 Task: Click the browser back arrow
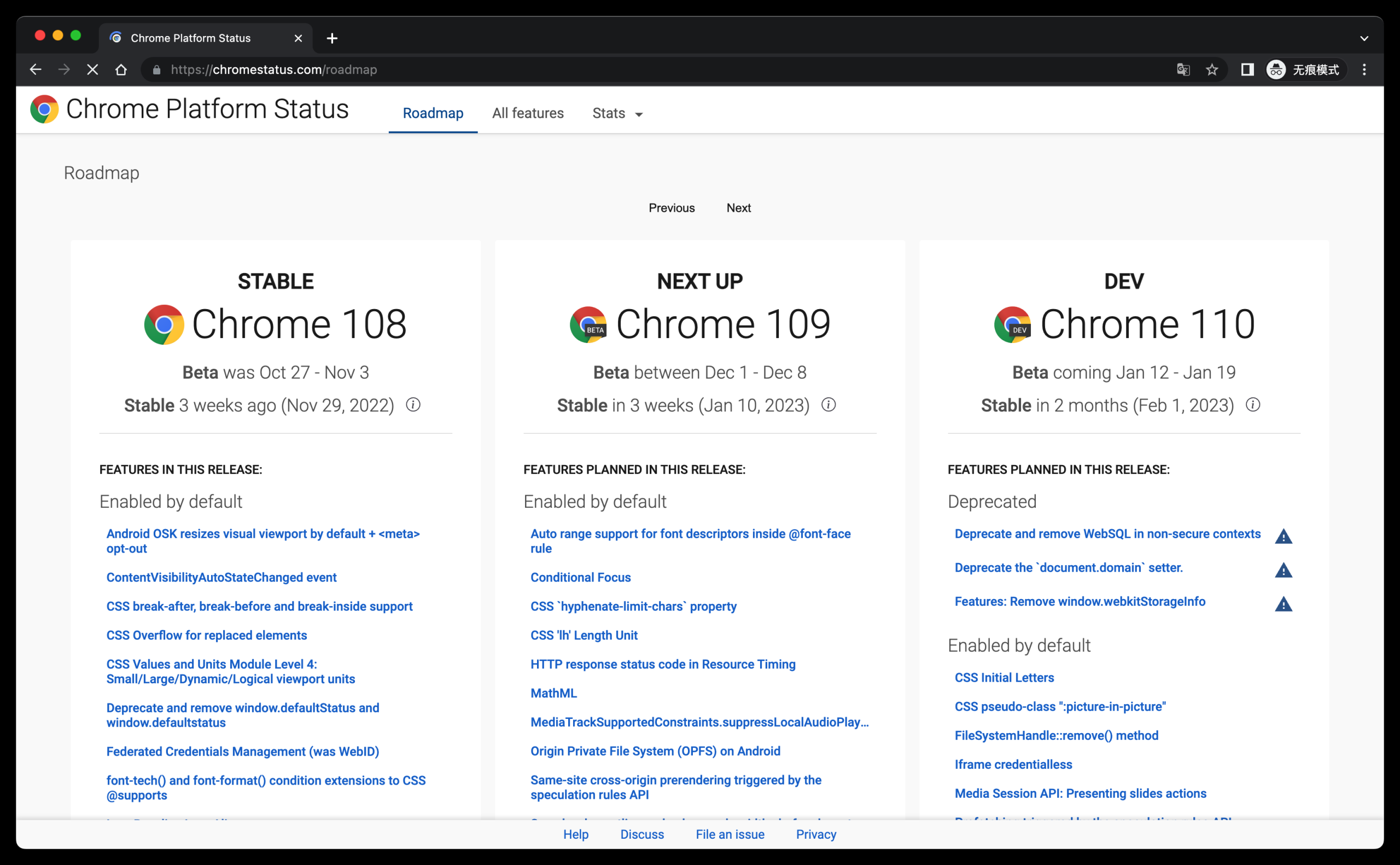click(x=36, y=70)
